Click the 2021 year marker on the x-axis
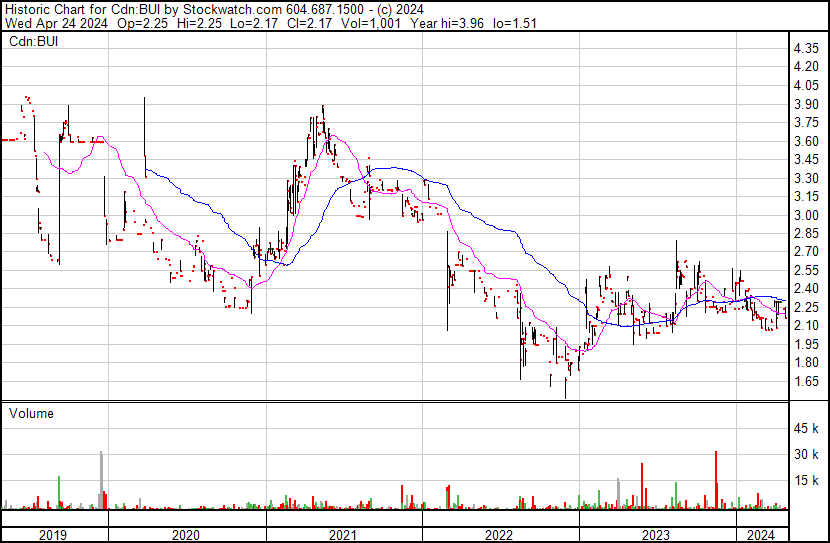Screen dimensions: 830x543 pos(343,534)
